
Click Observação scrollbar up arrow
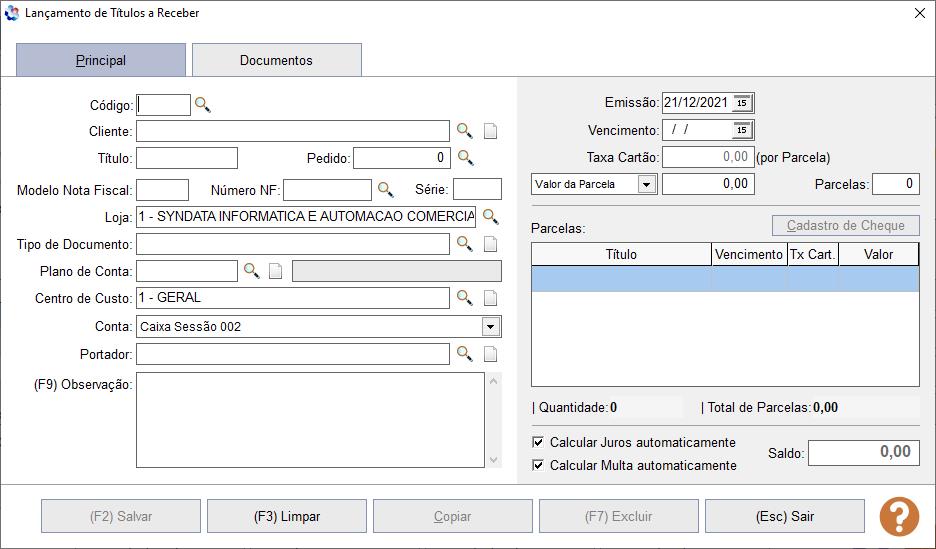coord(493,381)
